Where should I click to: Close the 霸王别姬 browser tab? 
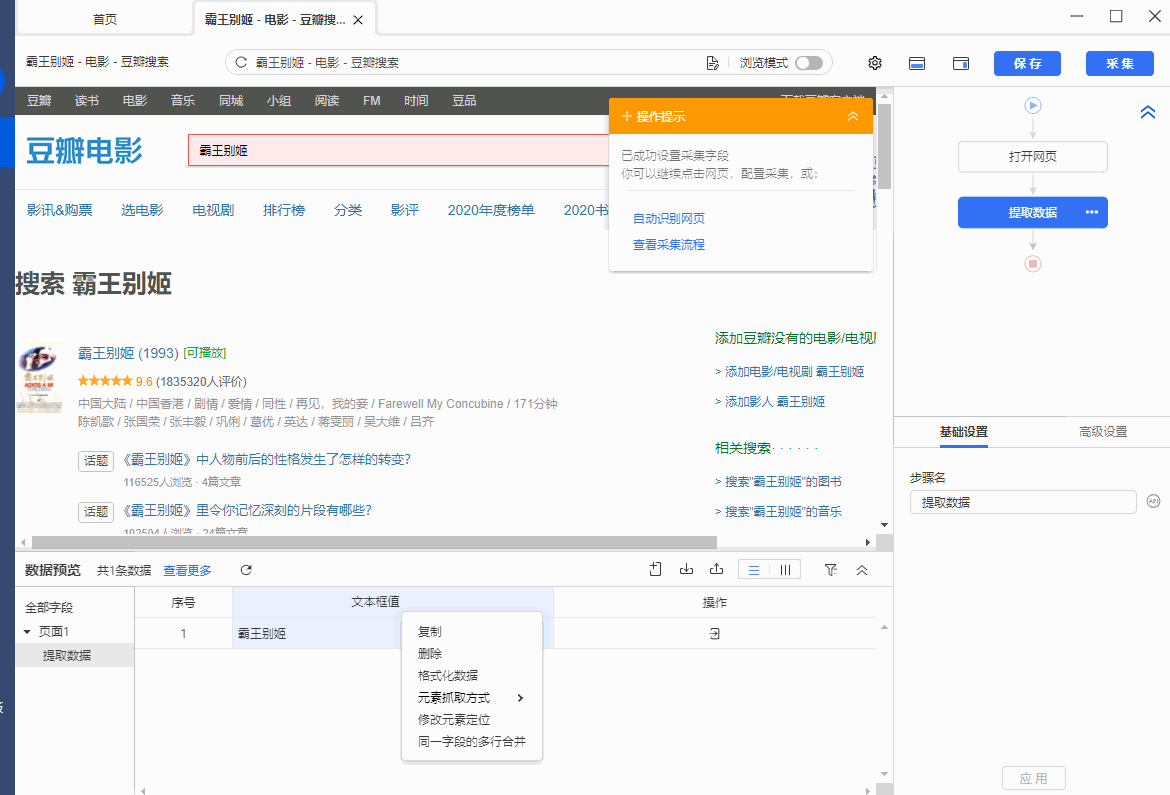click(358, 20)
